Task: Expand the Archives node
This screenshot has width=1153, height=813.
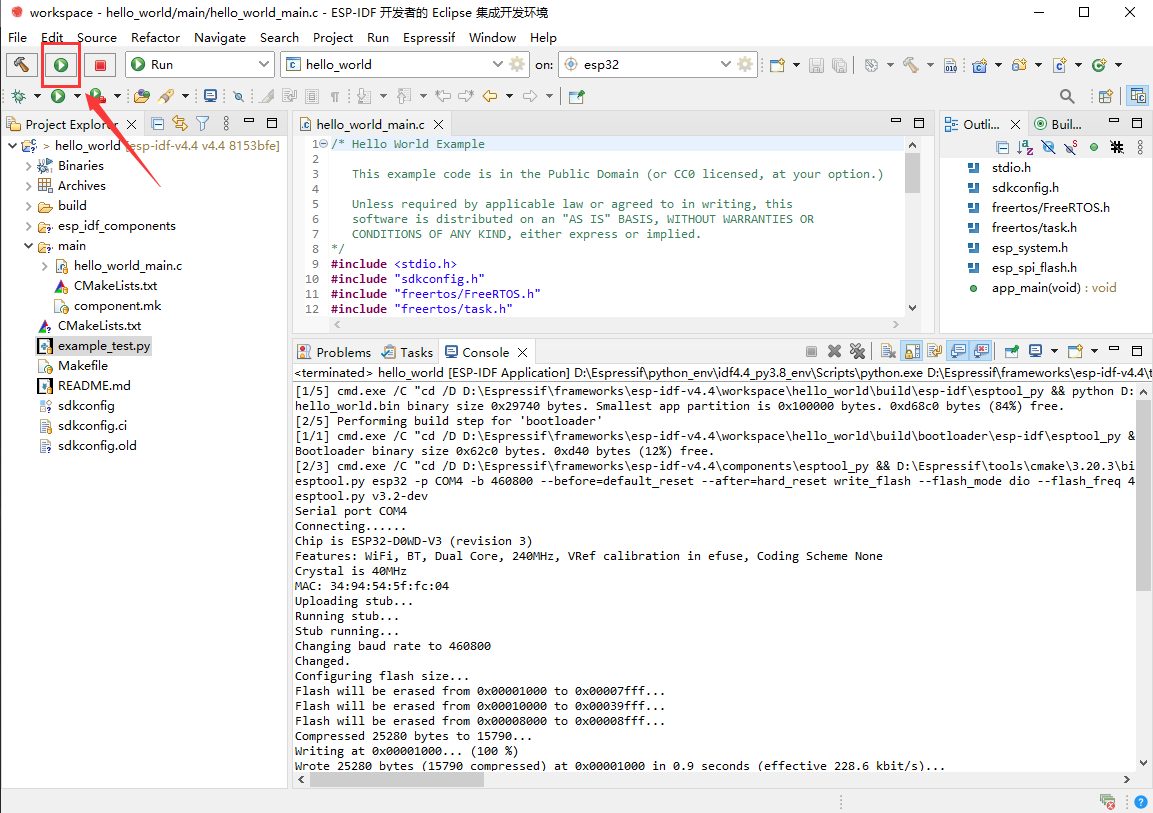Action: point(29,186)
